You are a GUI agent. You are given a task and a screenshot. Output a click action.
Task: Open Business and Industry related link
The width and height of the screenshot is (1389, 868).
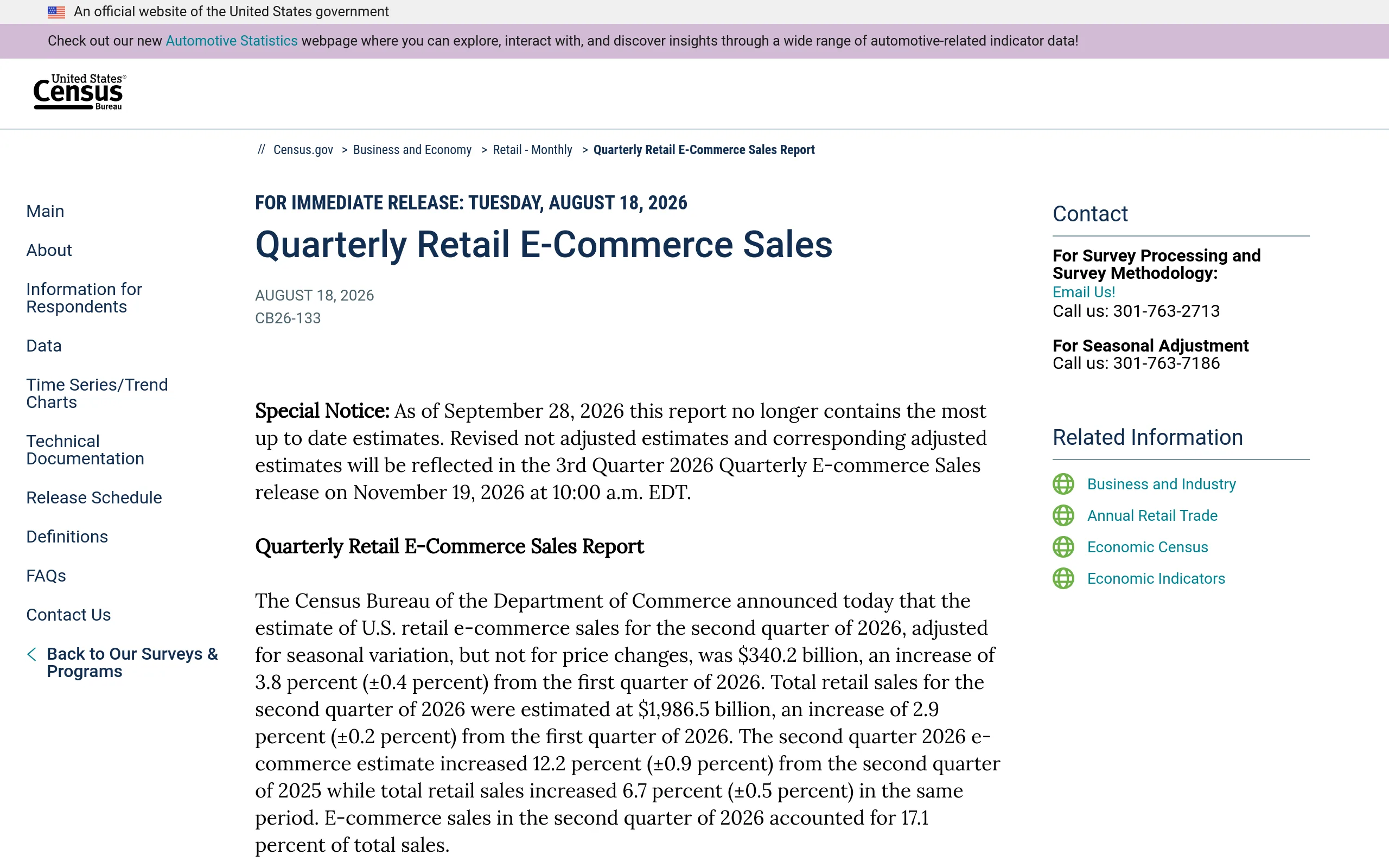click(1161, 484)
